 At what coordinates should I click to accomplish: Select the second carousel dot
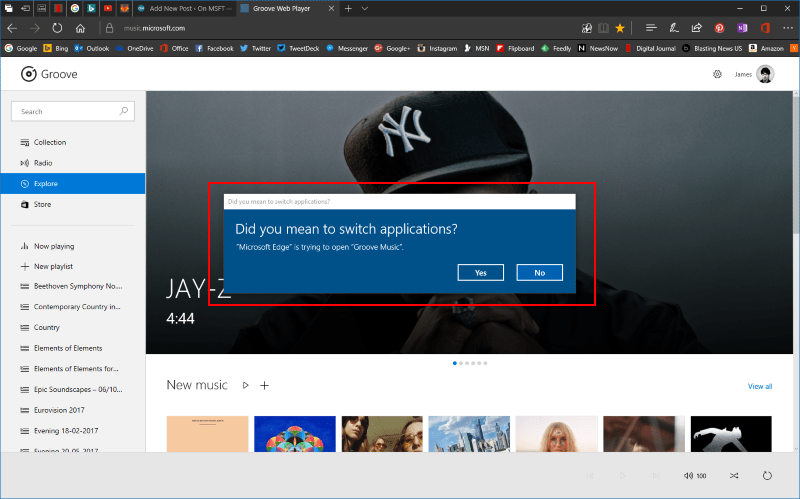point(461,363)
